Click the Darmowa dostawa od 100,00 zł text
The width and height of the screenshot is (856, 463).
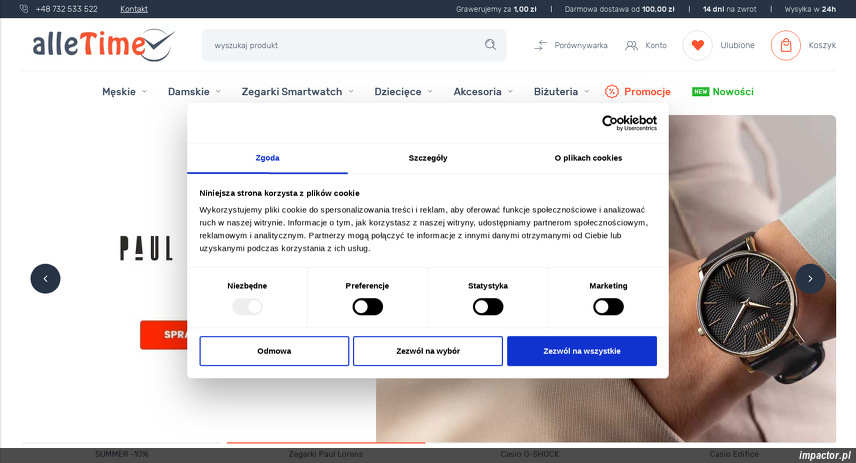tap(619, 9)
